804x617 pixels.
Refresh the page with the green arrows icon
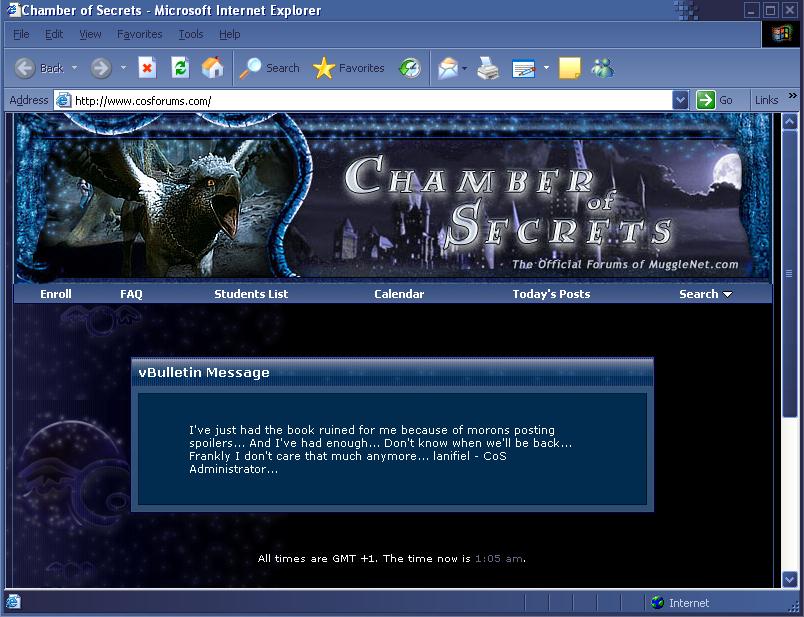180,68
